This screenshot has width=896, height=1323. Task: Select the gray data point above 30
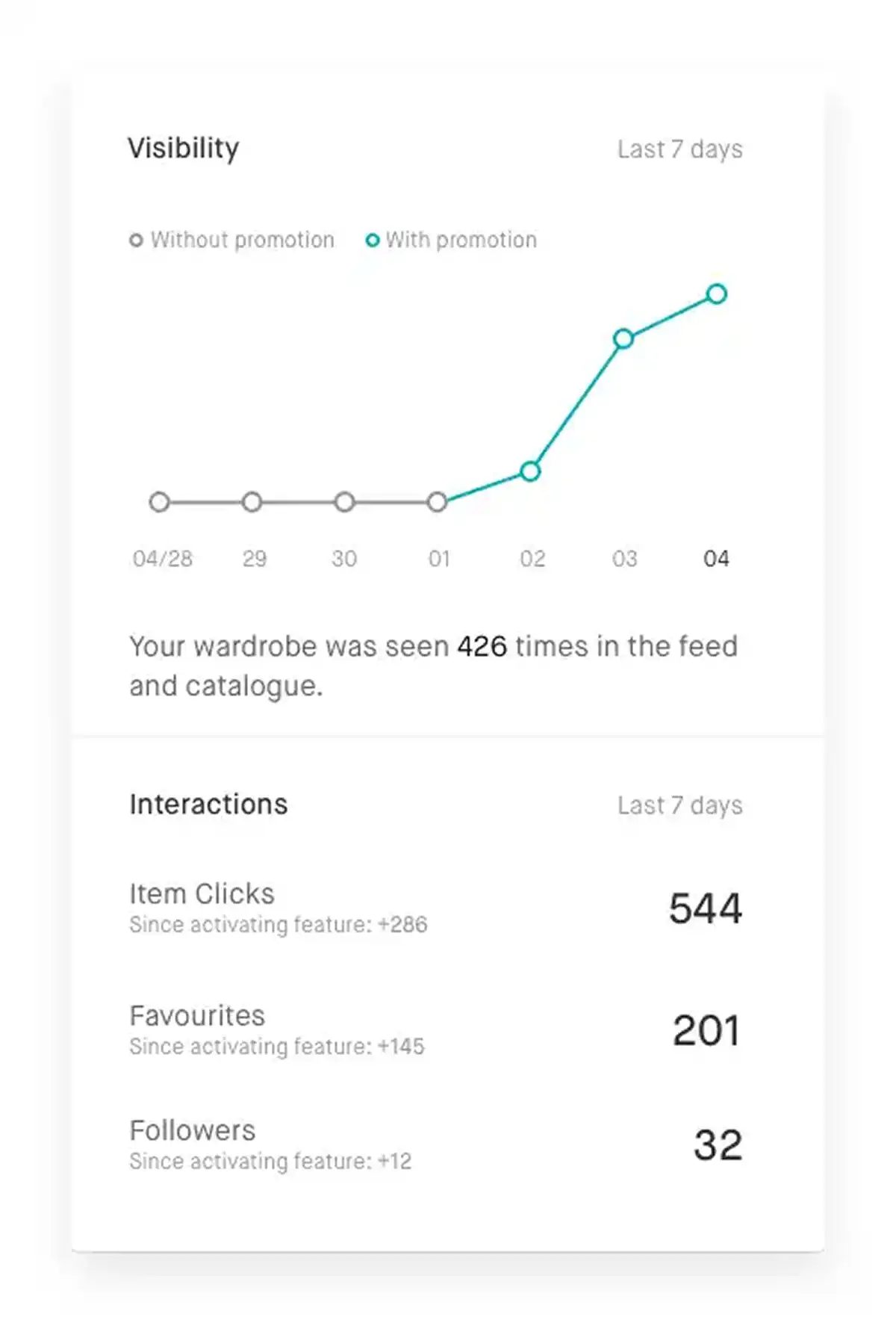coord(345,502)
